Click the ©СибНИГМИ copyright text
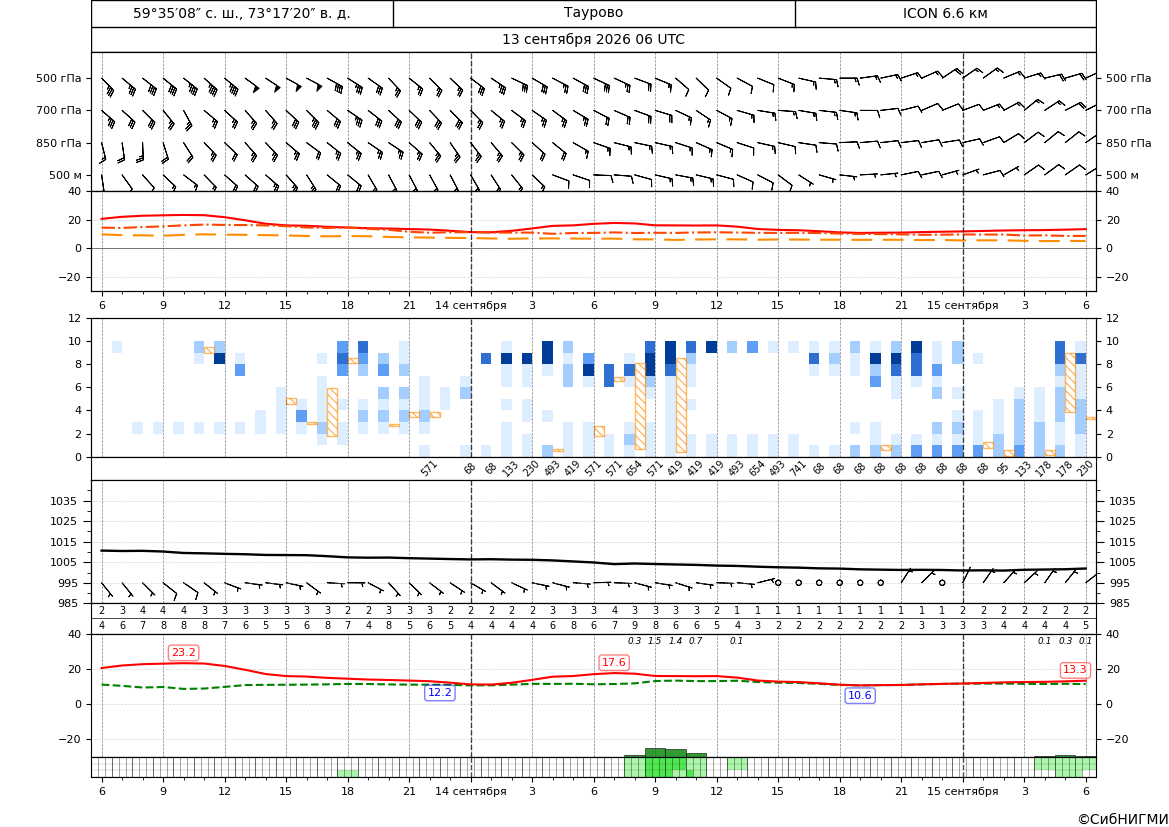 [1123, 819]
